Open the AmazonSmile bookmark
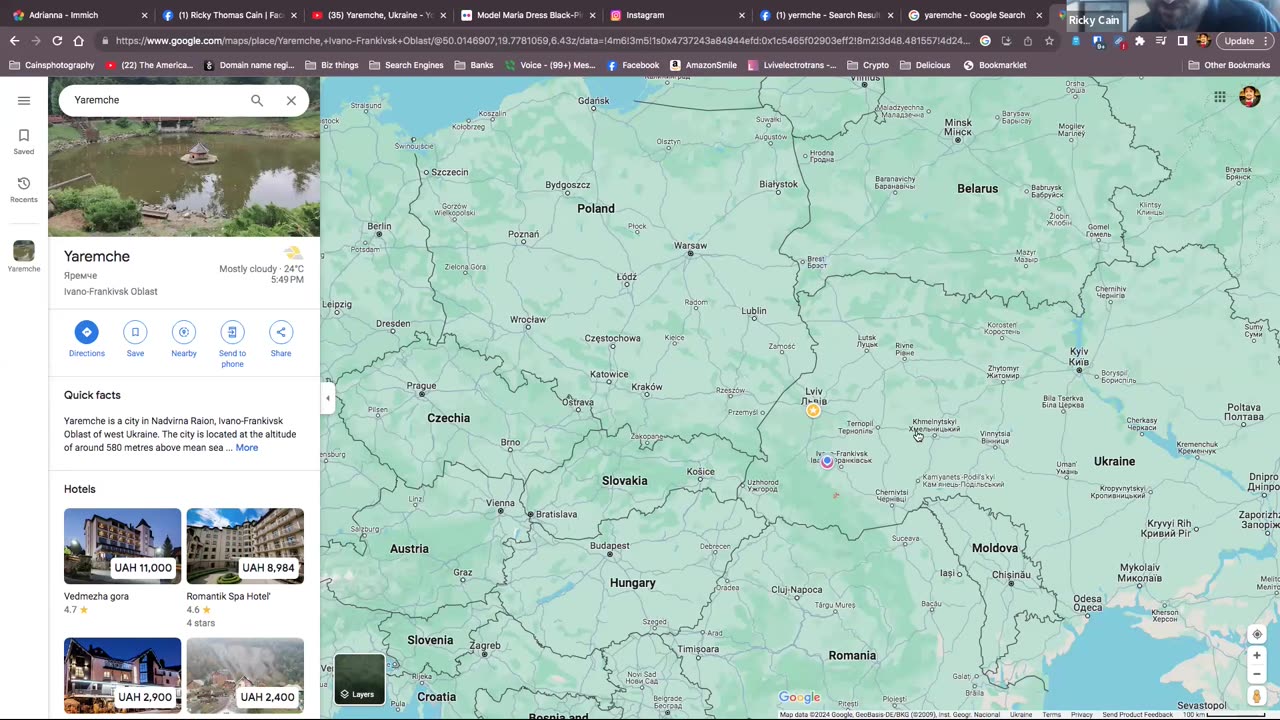 [703, 65]
